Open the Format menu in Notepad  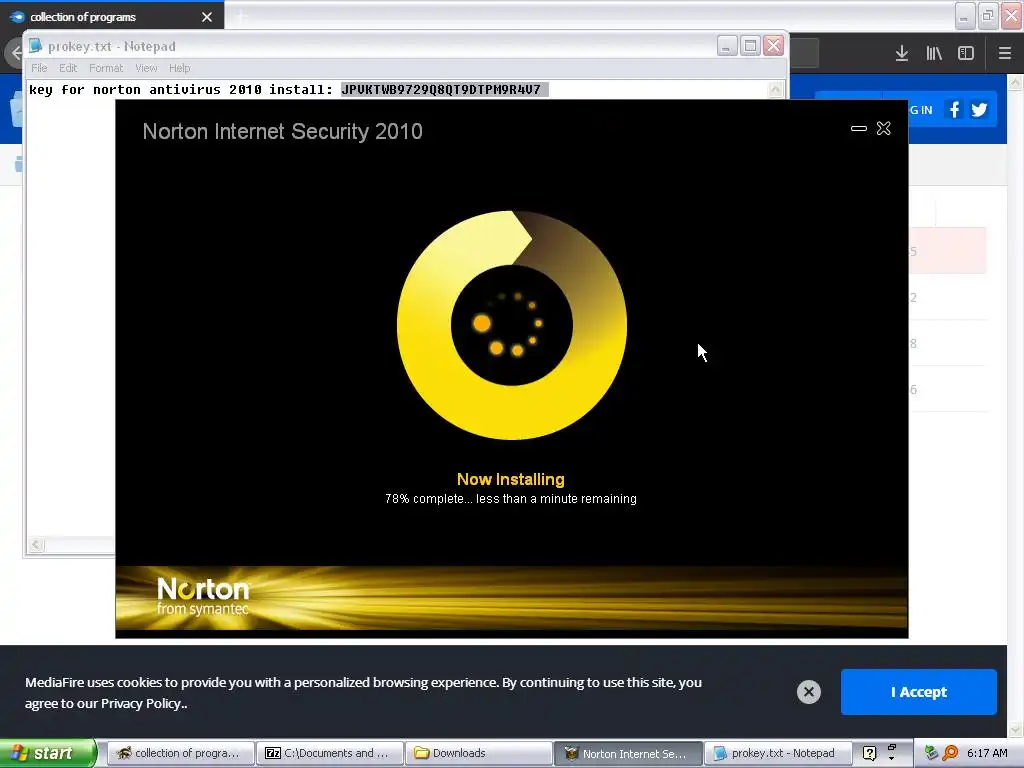[x=106, y=68]
